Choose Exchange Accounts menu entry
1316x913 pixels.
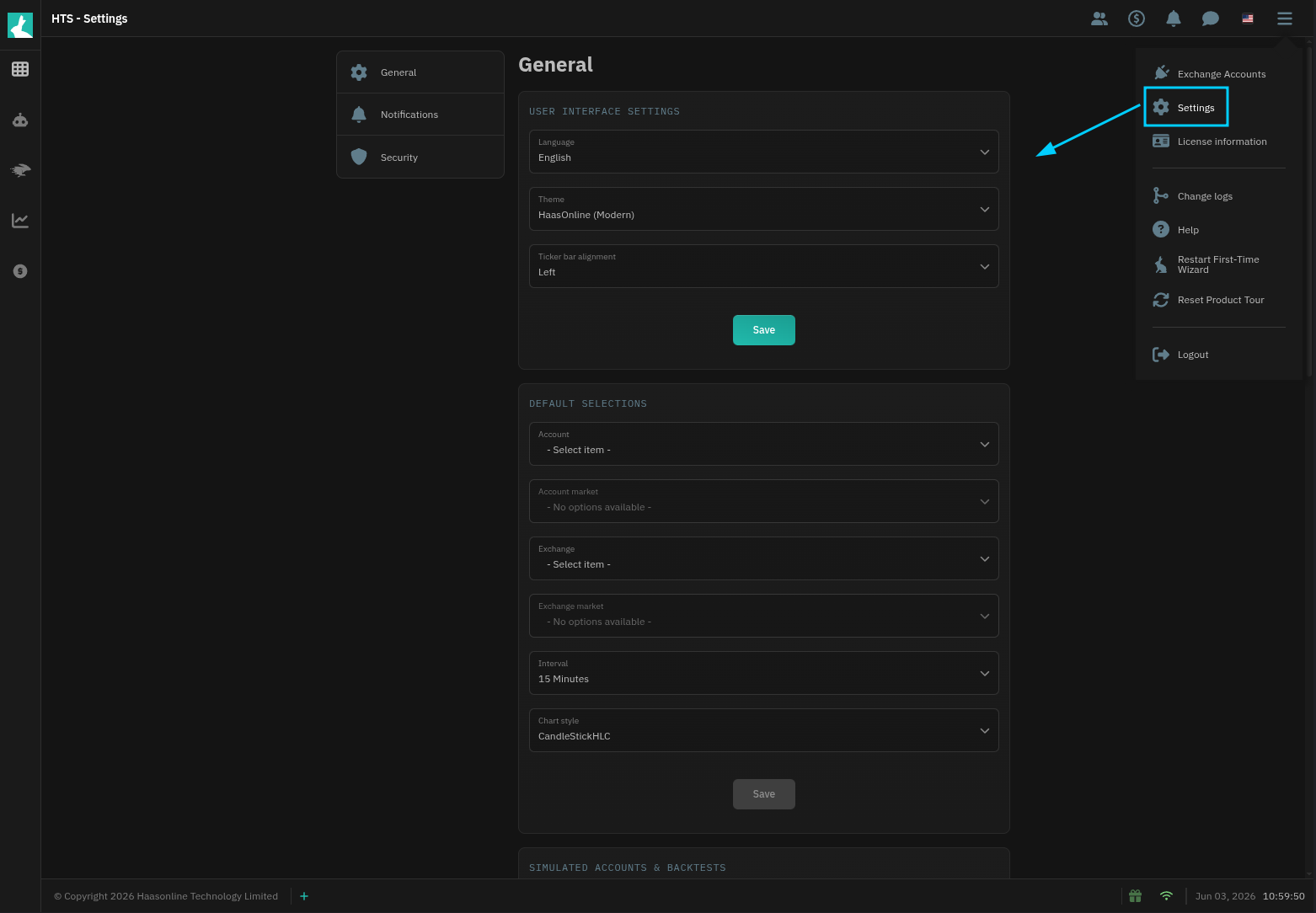(1218, 73)
